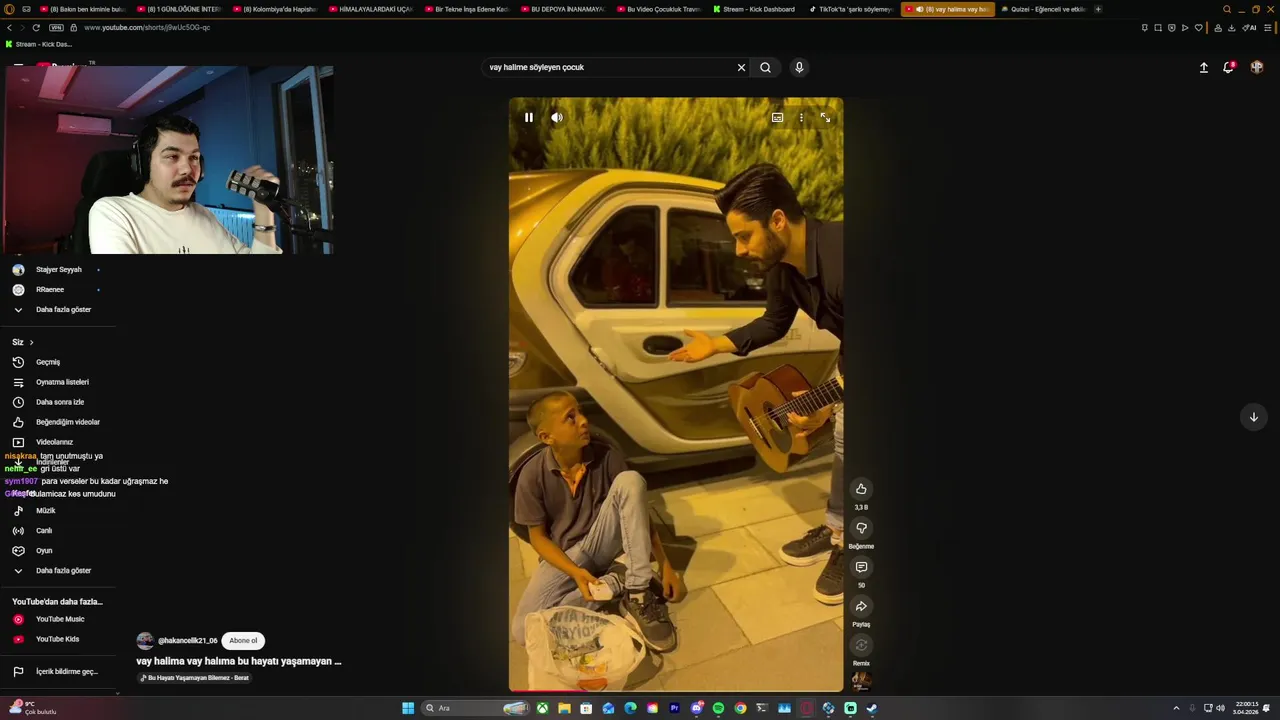Viewport: 1280px width, 720px height.
Task: Open Stream - Kick Das... bookmark
Action: [39, 44]
